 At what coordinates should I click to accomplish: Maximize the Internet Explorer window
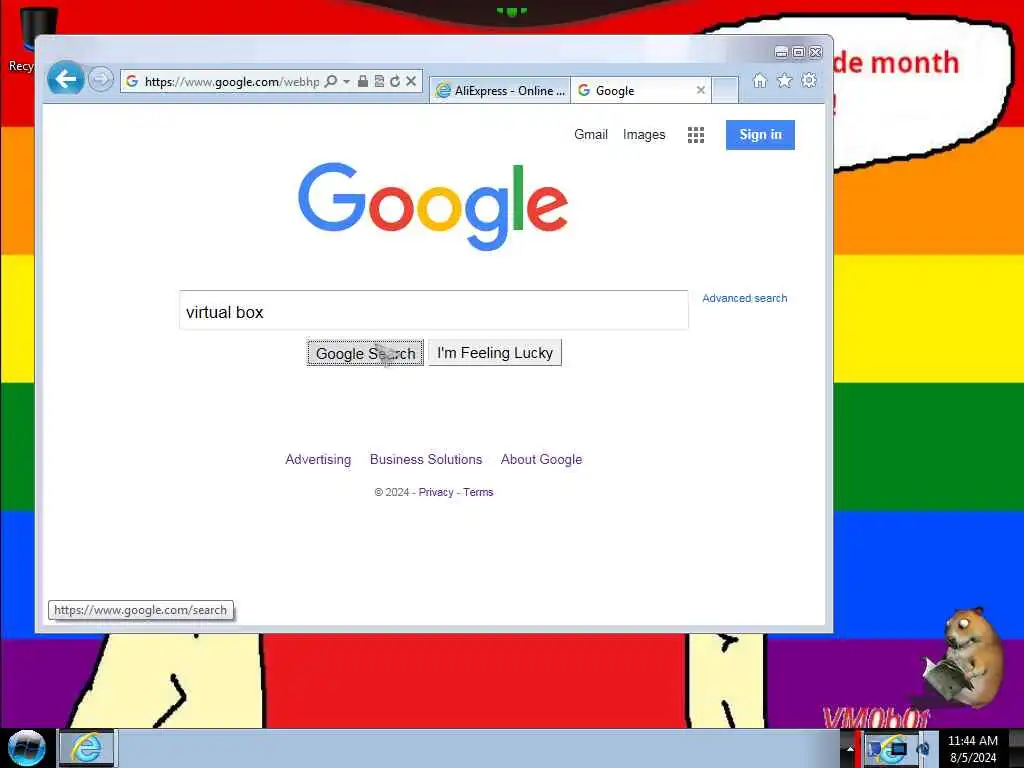click(798, 52)
